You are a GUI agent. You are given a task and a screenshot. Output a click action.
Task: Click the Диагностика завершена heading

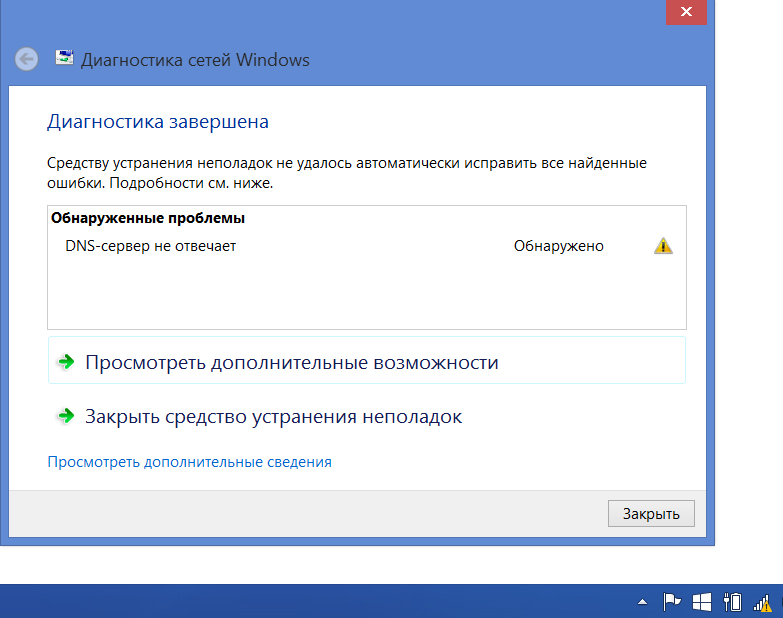[x=158, y=121]
